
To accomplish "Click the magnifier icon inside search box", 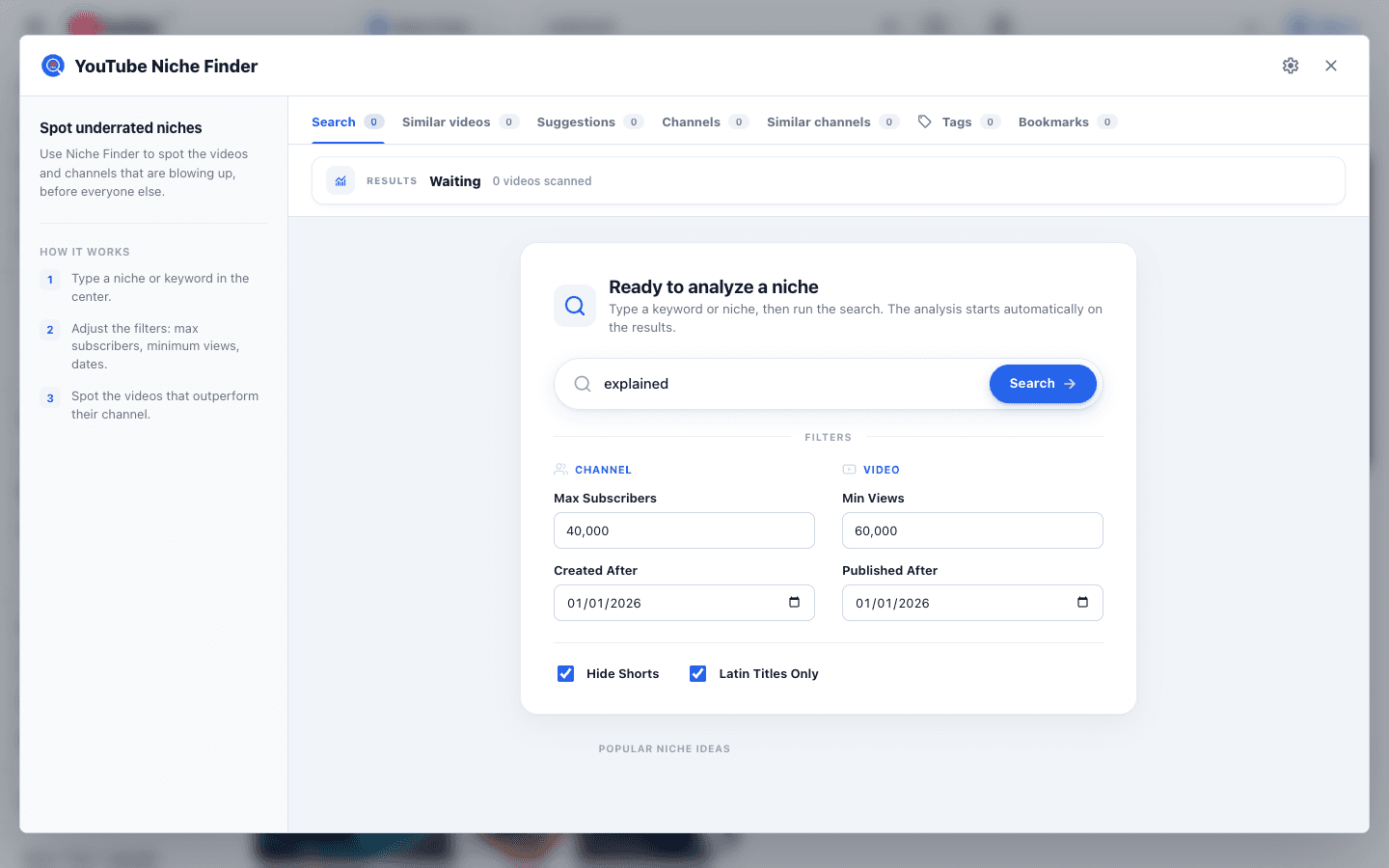I will [583, 384].
